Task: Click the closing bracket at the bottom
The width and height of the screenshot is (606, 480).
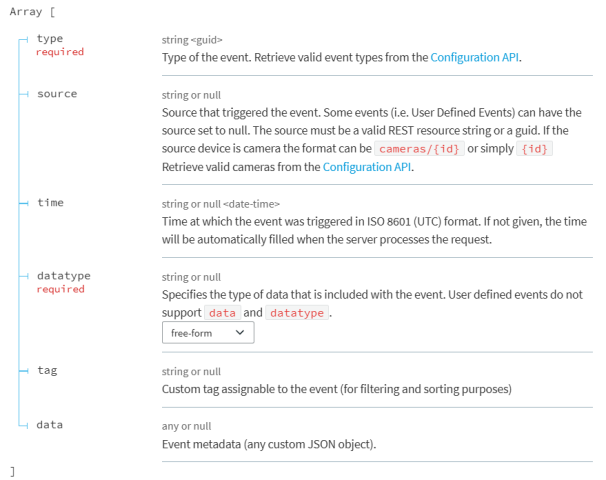Action: (12, 469)
